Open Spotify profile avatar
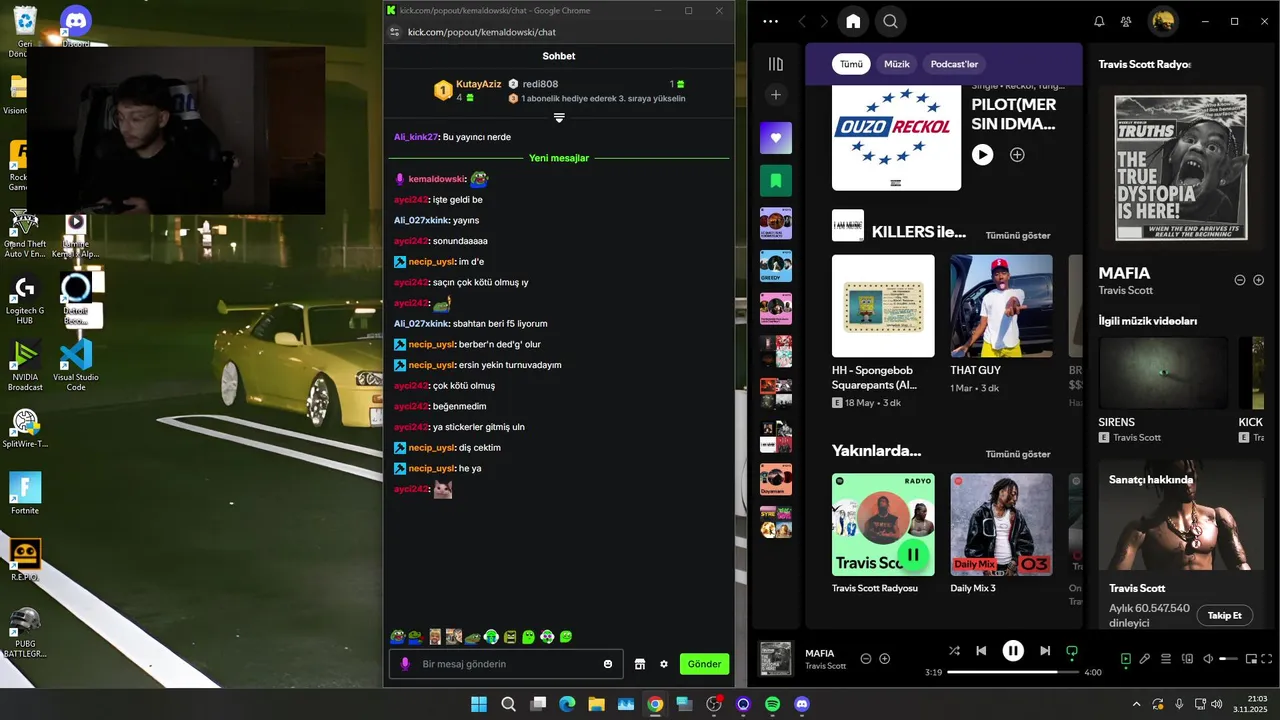This screenshot has height=720, width=1280. [1162, 21]
